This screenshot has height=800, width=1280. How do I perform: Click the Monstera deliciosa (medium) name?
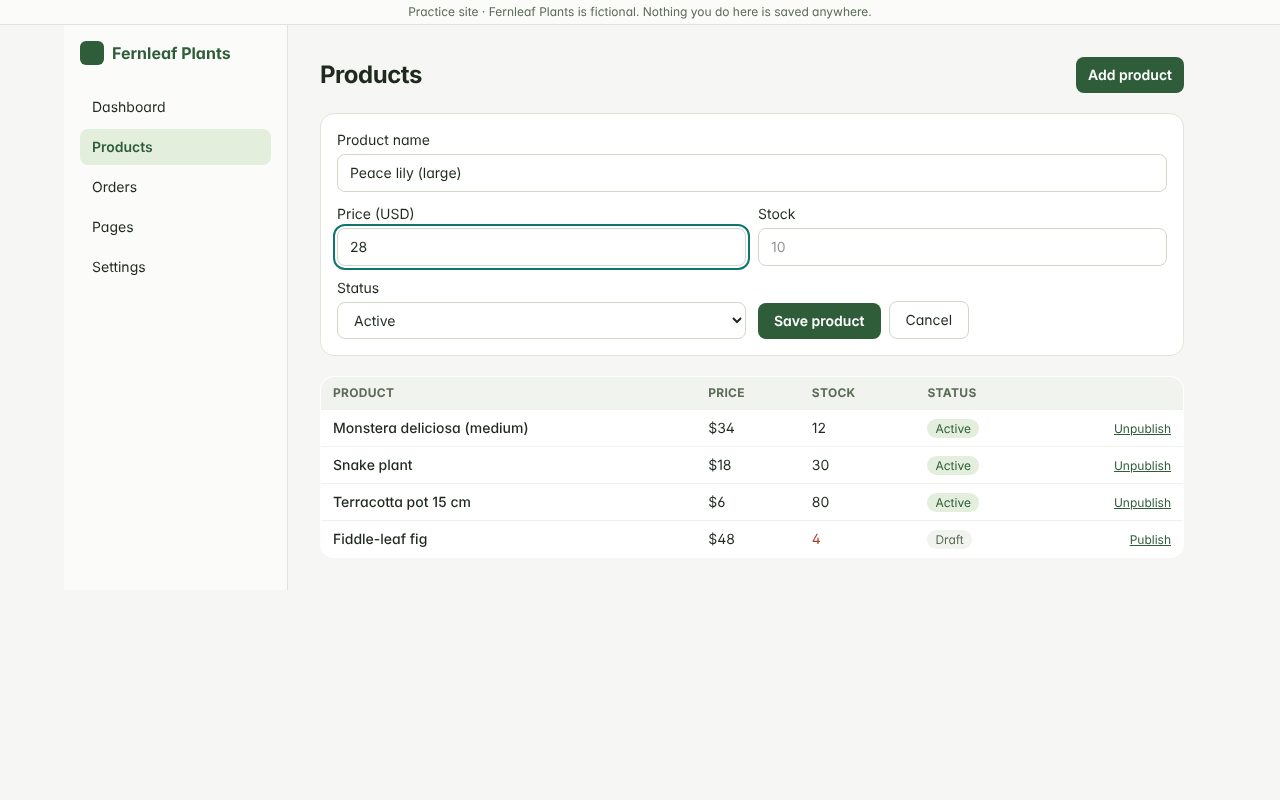430,428
